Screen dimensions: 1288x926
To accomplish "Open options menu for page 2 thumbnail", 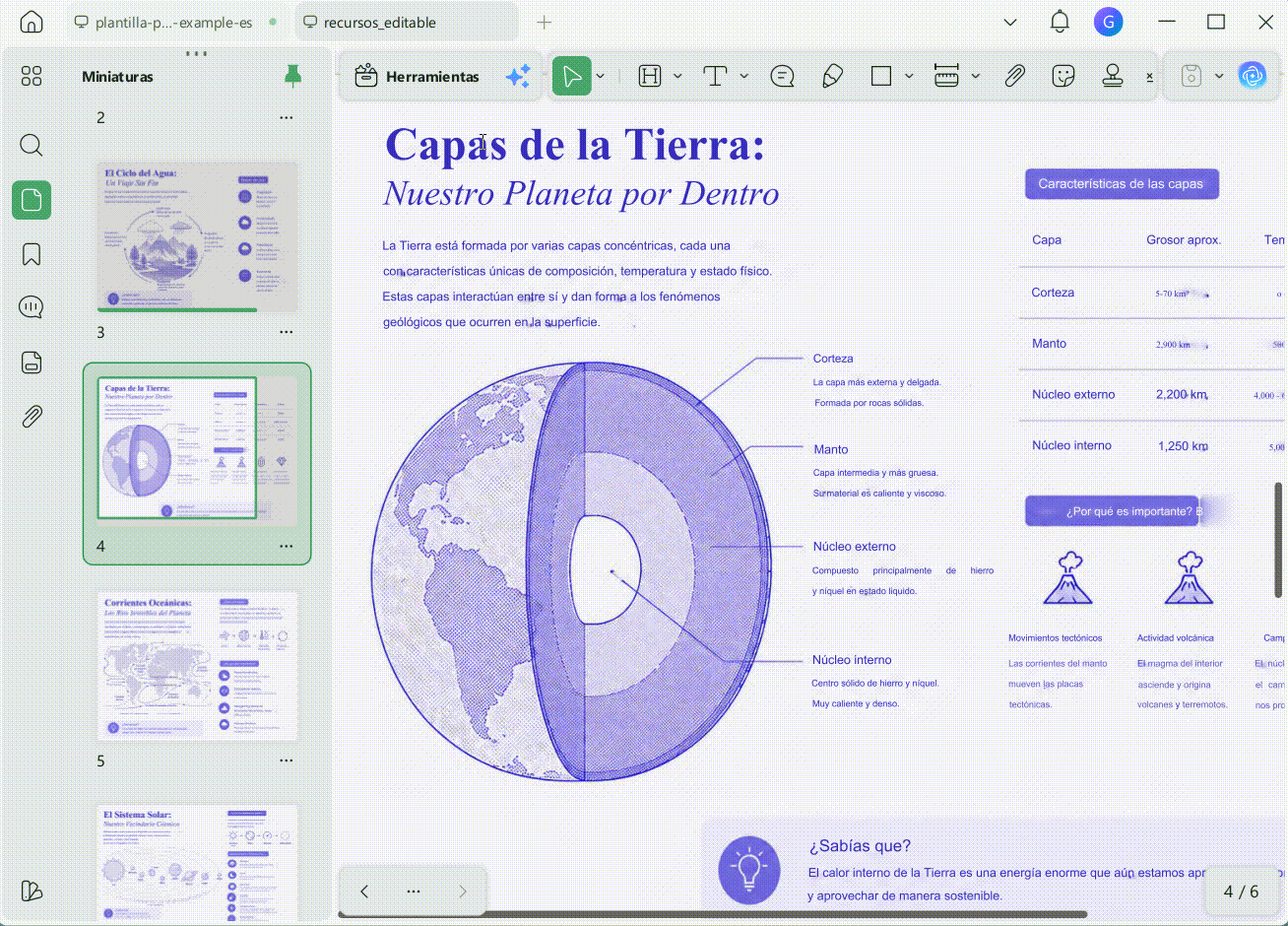I will click(x=287, y=117).
